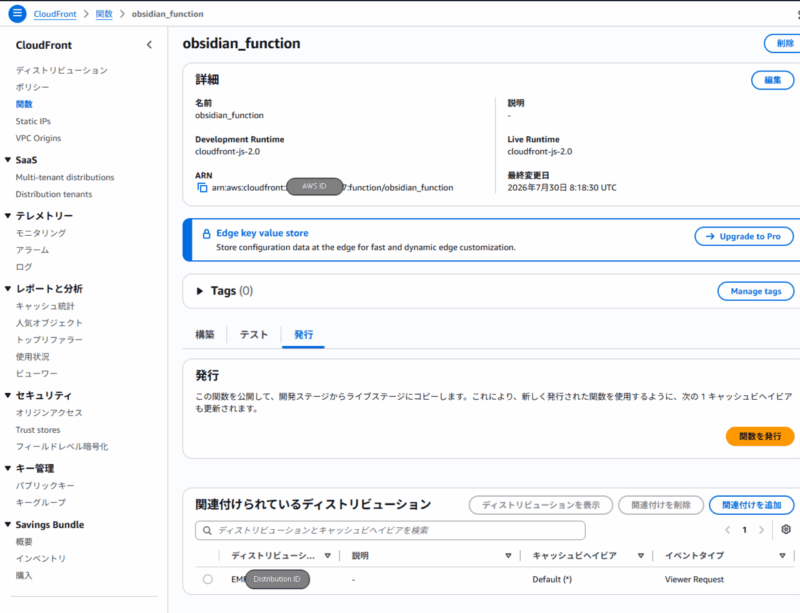Viewport: 800px width, 613px height.
Task: Open the 関数 breadcrumb link
Action: click(104, 14)
